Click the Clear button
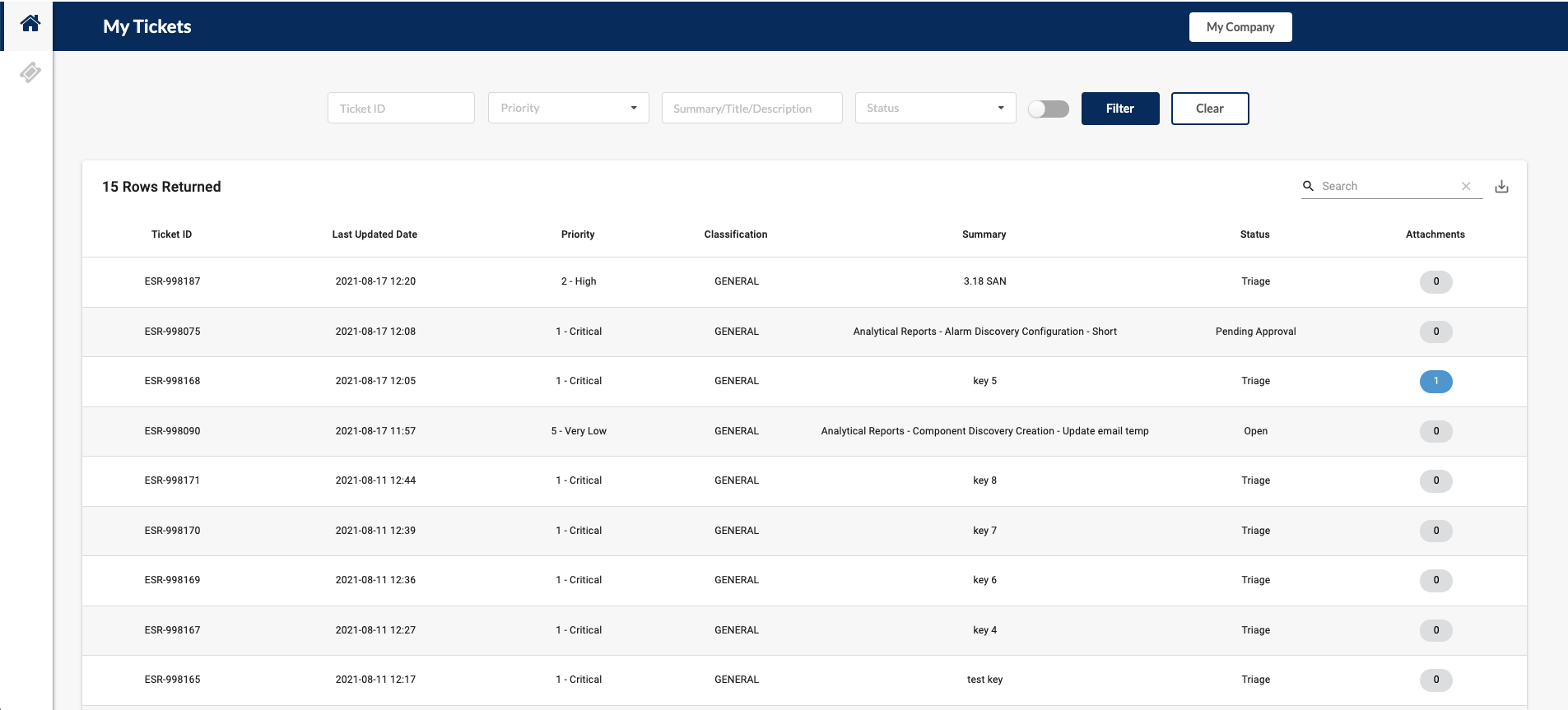1568x710 pixels. point(1209,109)
